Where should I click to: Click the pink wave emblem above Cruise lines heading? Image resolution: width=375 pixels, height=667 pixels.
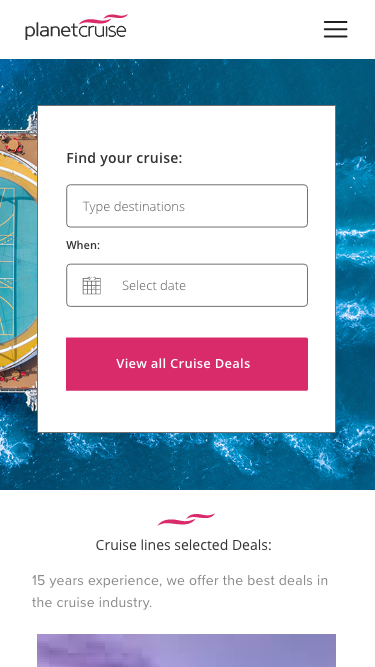[186, 519]
